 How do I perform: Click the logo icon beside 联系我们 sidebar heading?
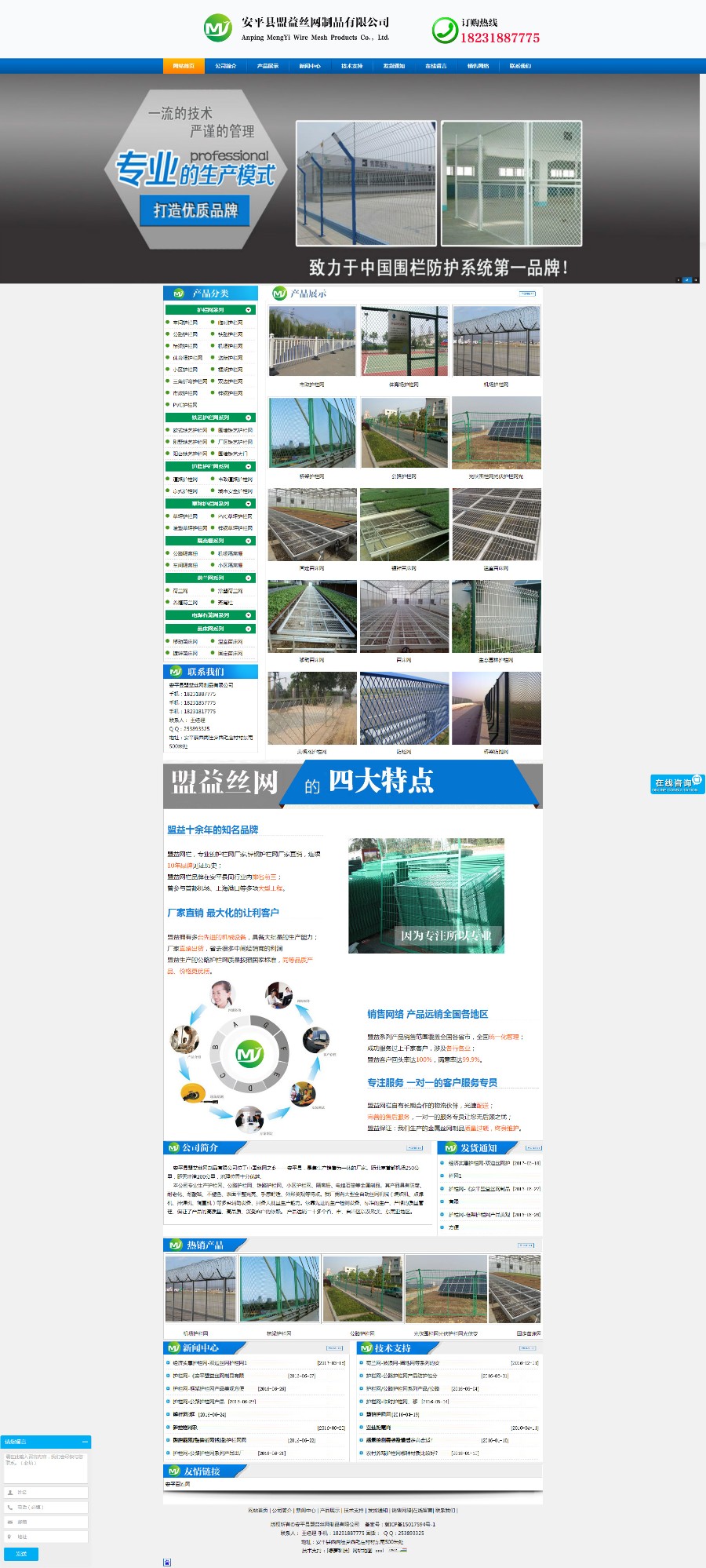click(x=176, y=672)
